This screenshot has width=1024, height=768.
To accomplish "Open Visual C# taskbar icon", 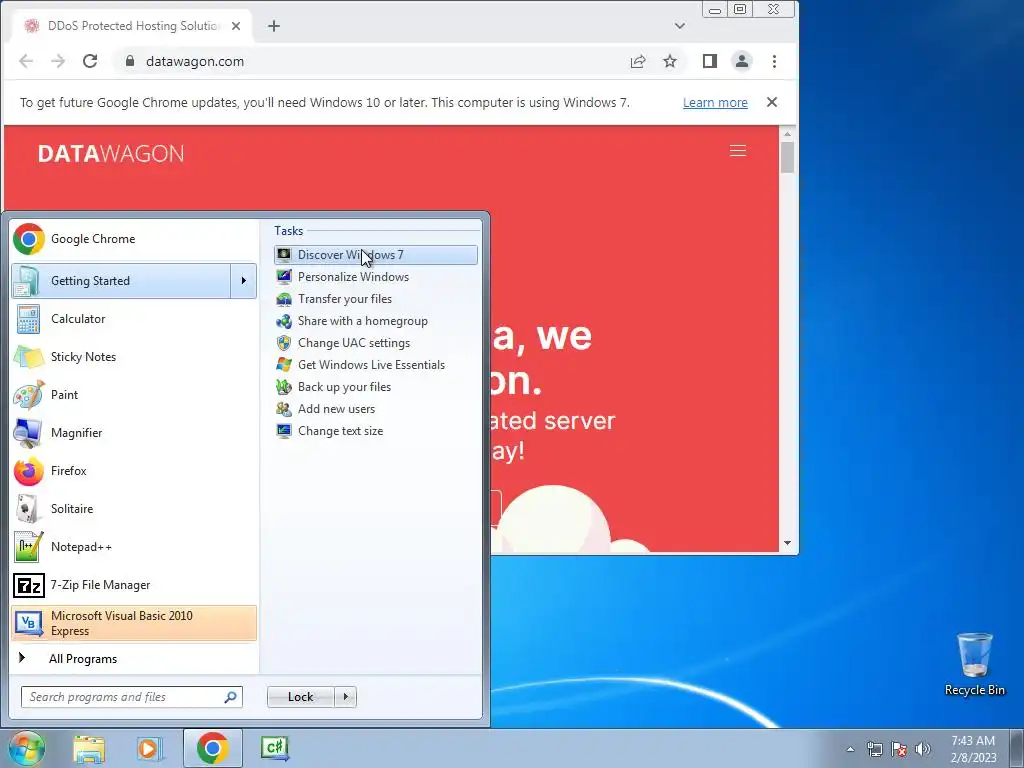I will [x=275, y=748].
